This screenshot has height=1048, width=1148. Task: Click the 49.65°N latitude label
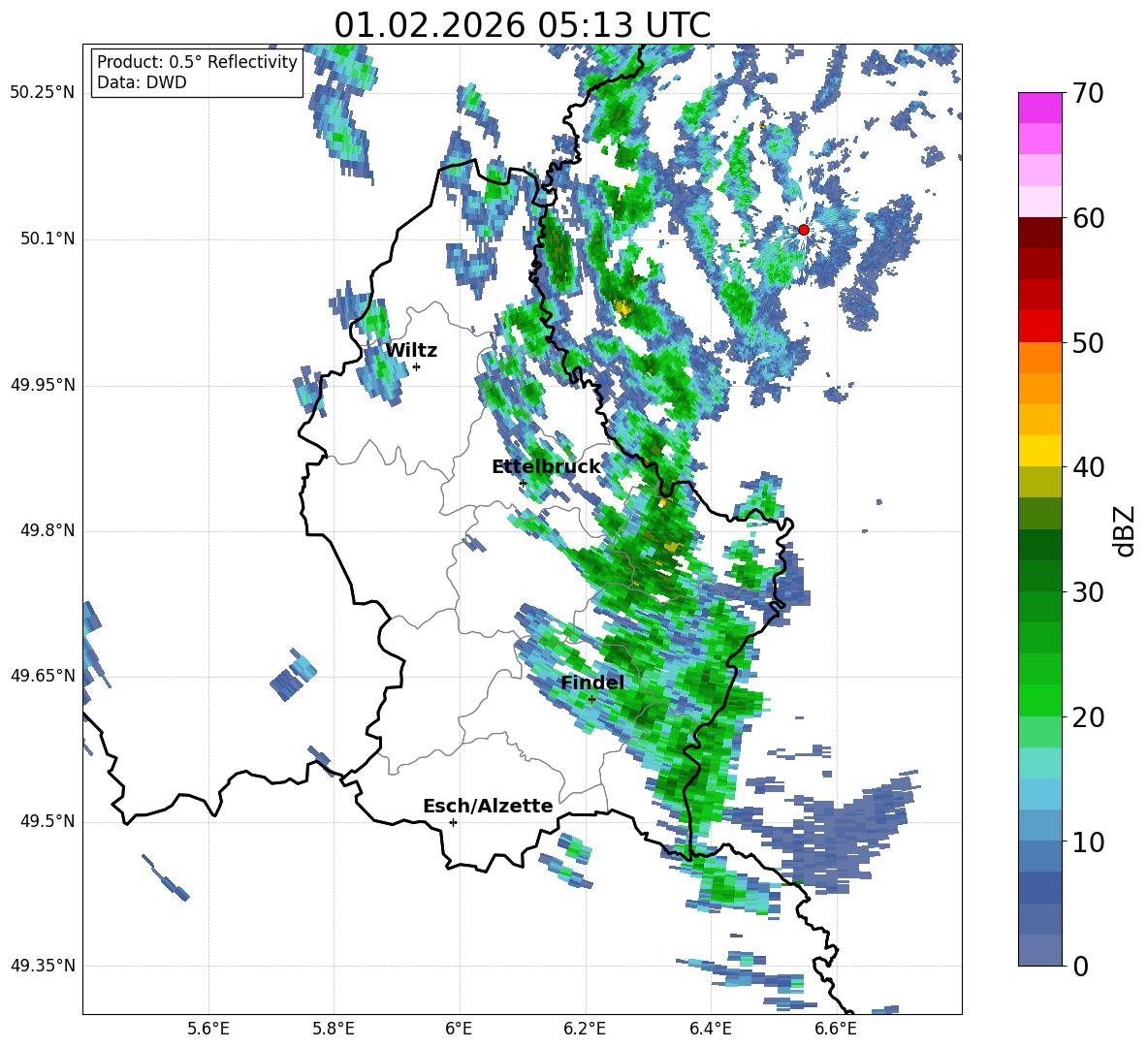coord(43,675)
